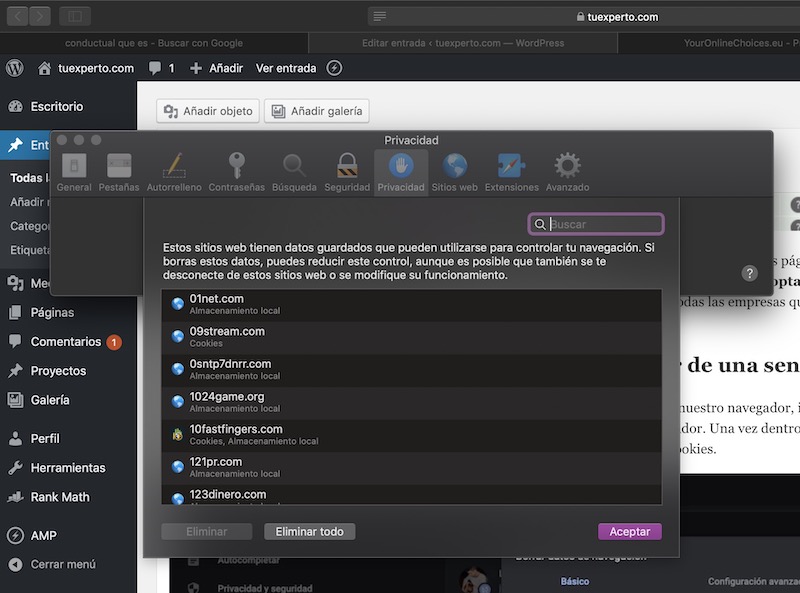The height and width of the screenshot is (593, 800).
Task: Click the Añadir galería button
Action: [317, 111]
